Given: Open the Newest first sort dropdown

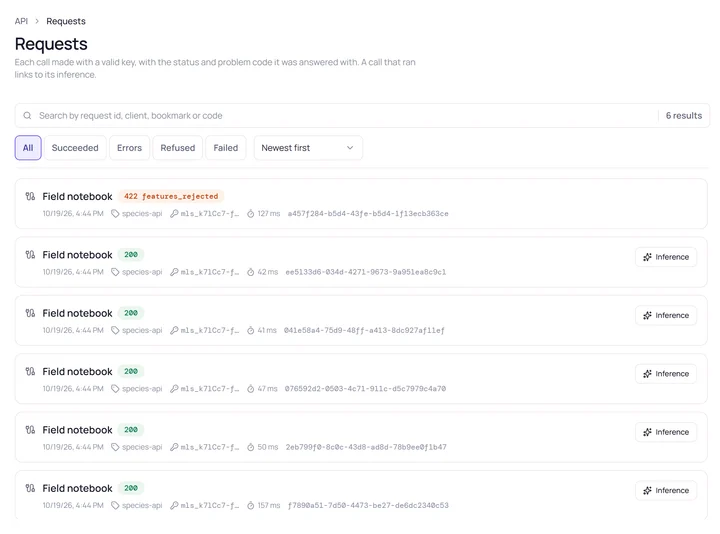Looking at the screenshot, I should tap(308, 148).
